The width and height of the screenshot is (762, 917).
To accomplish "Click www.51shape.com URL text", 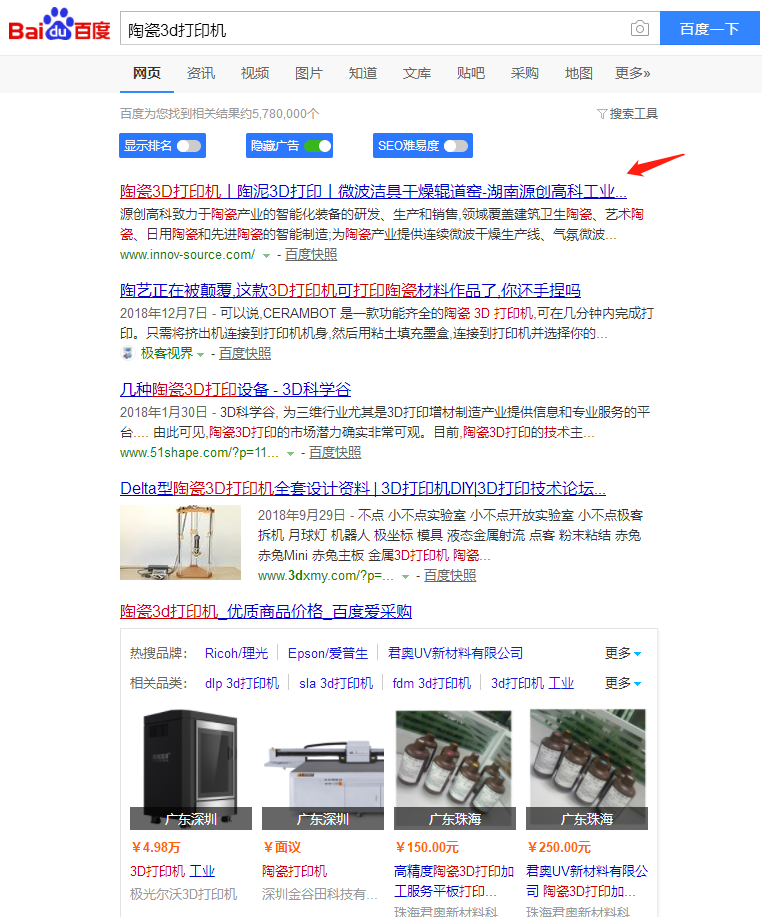I will pos(199,453).
